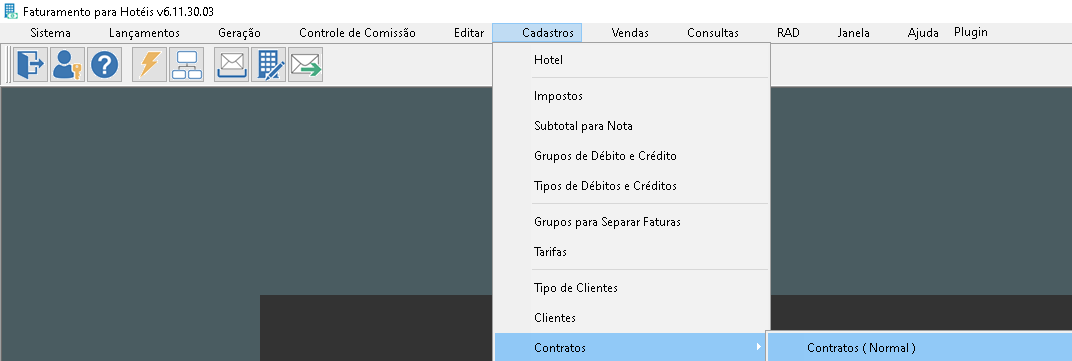This screenshot has width=1072, height=361.
Task: Click the organization chart toolbar icon
Action: point(187,64)
